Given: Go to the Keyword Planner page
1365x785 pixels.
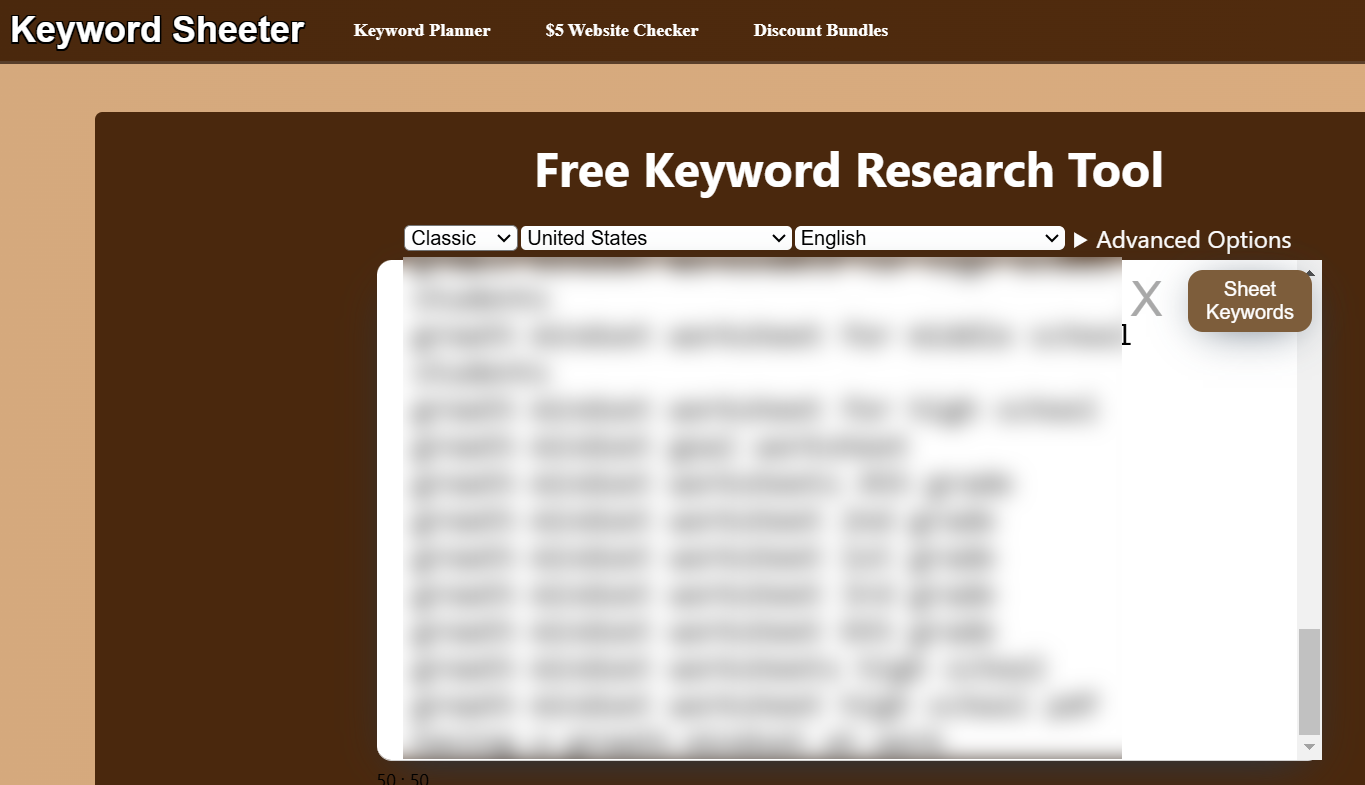Looking at the screenshot, I should point(422,31).
